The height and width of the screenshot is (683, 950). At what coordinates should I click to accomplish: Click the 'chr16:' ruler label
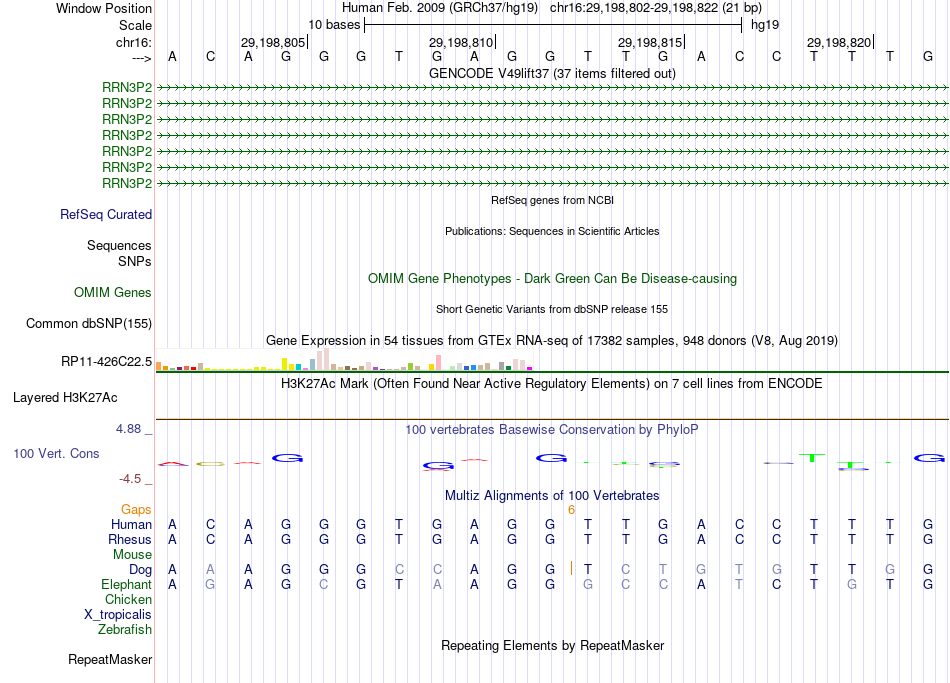click(134, 42)
